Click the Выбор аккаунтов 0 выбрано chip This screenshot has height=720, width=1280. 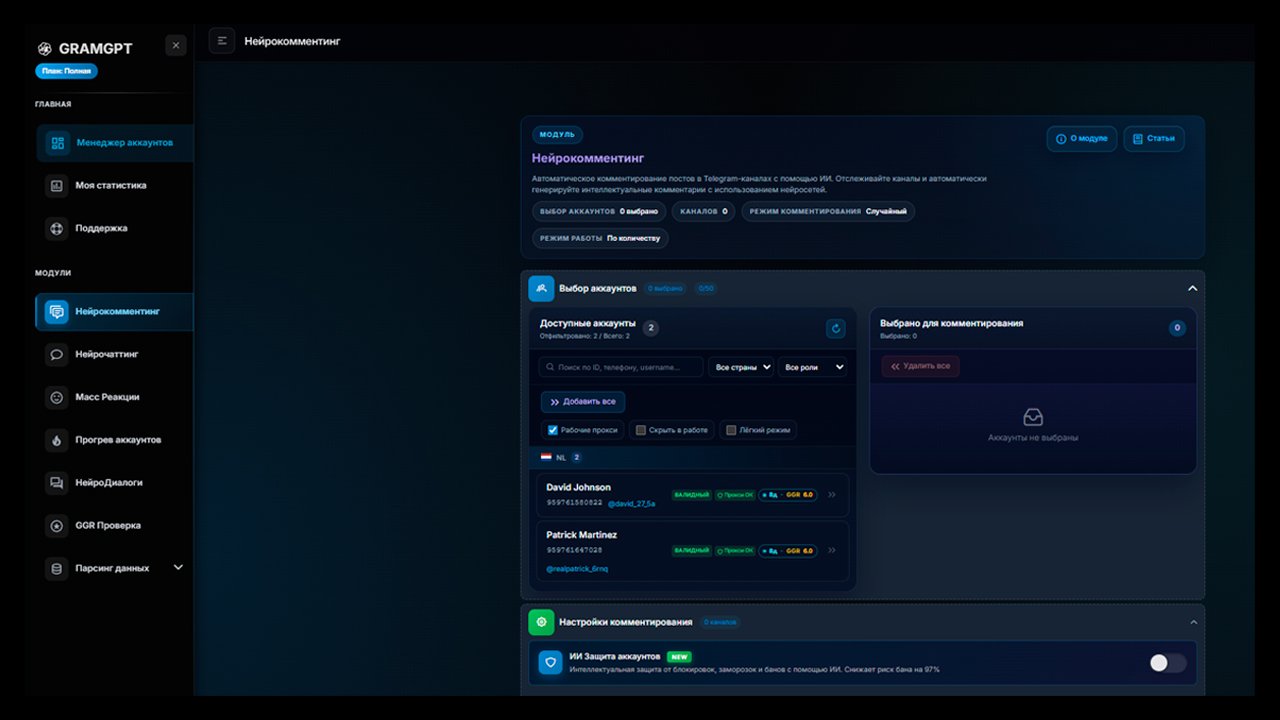tap(599, 211)
